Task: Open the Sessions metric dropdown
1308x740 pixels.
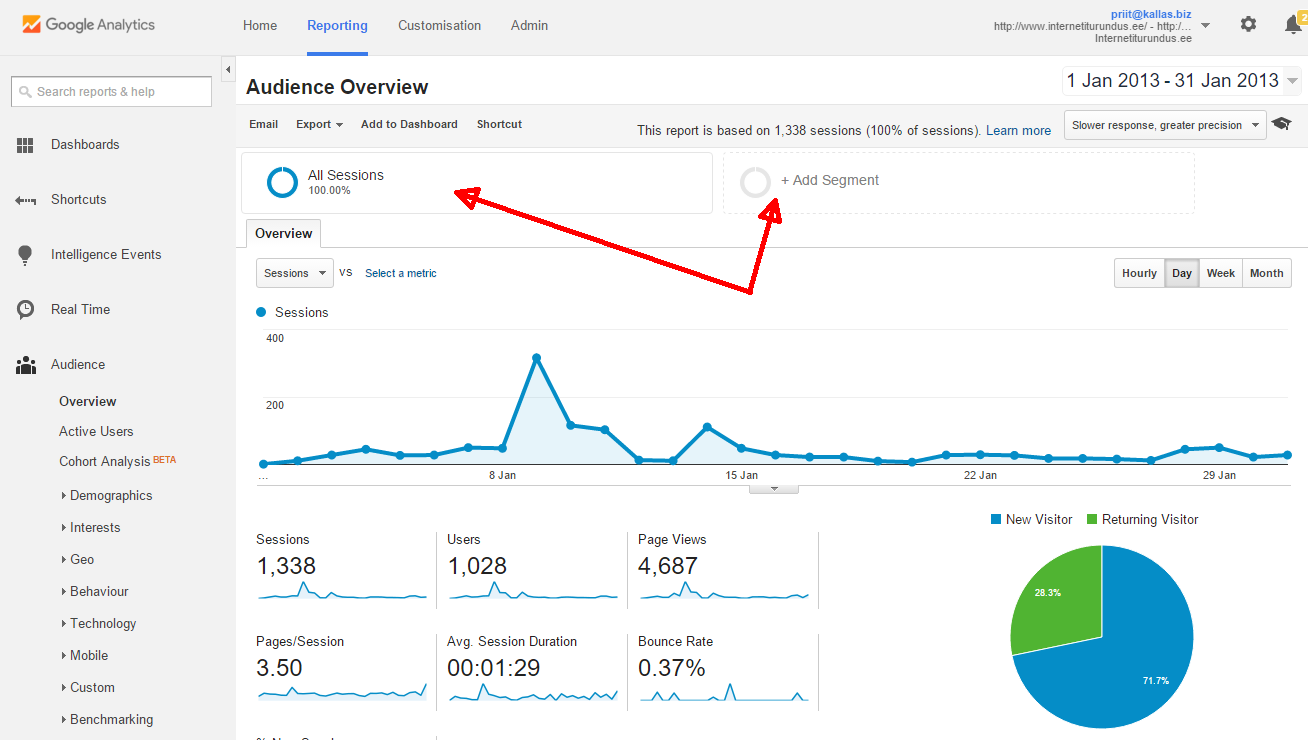Action: pyautogui.click(x=294, y=273)
